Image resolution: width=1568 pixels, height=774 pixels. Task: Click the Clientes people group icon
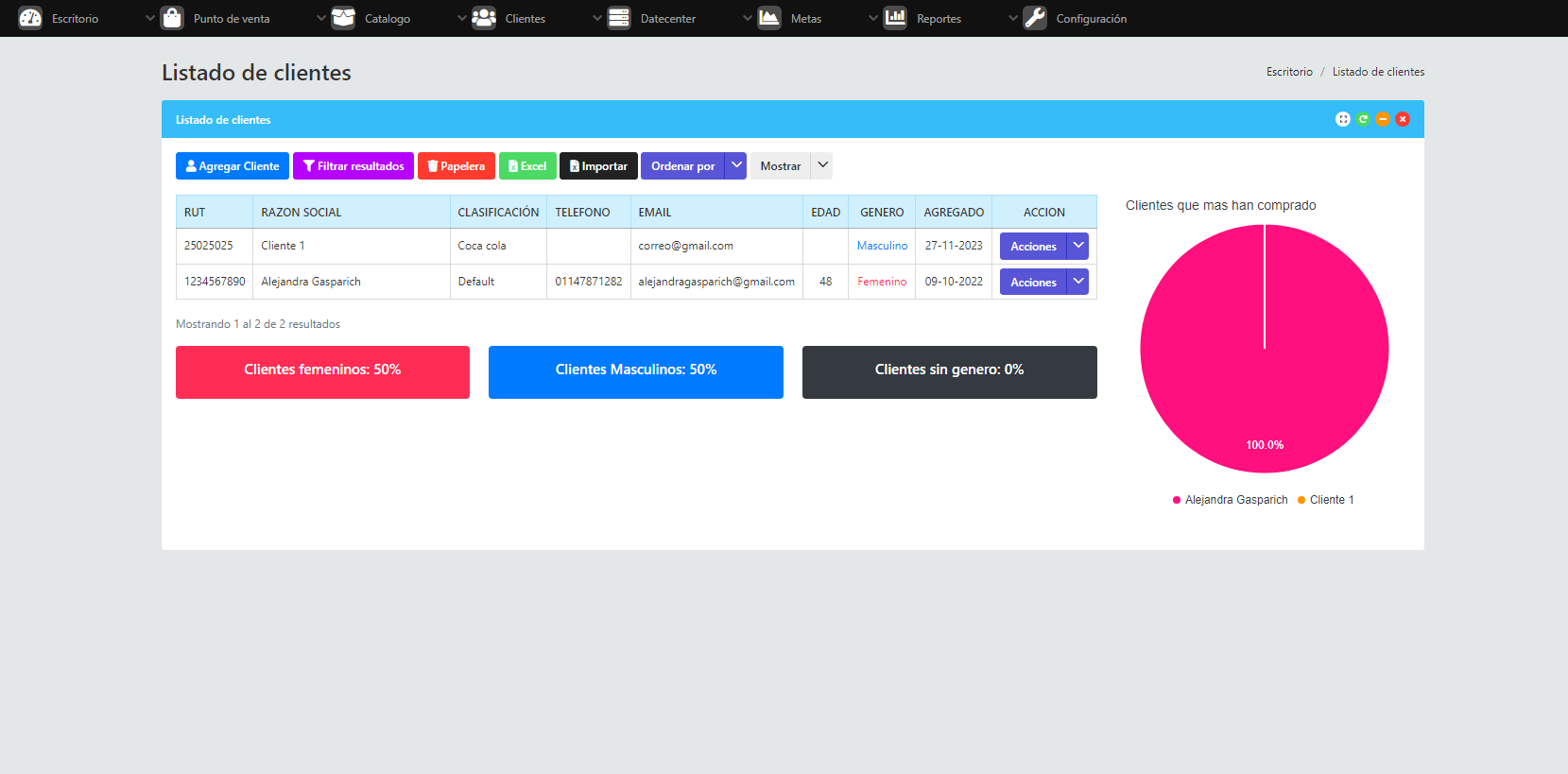click(x=484, y=18)
